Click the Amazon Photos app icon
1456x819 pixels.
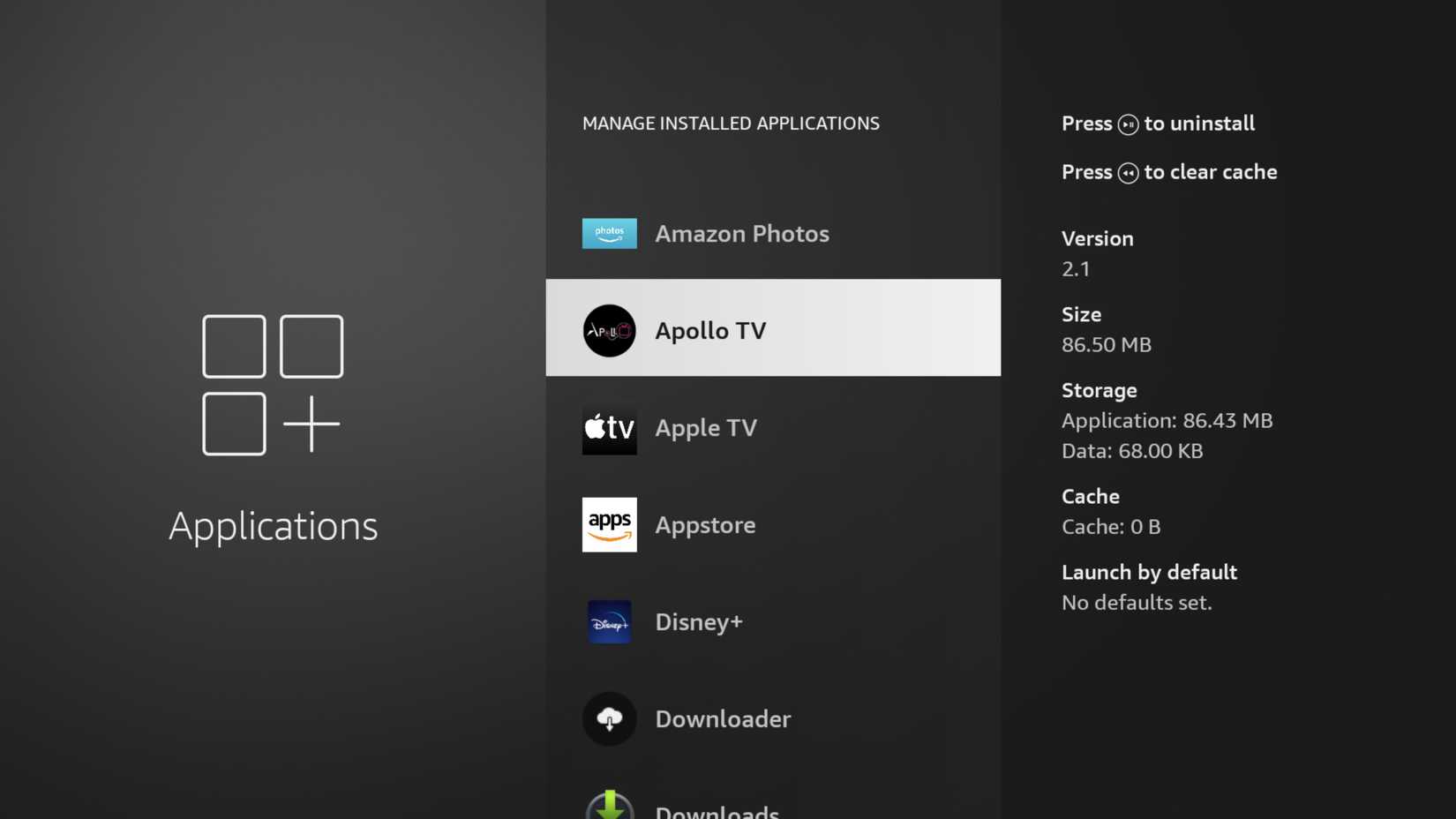[x=609, y=234]
